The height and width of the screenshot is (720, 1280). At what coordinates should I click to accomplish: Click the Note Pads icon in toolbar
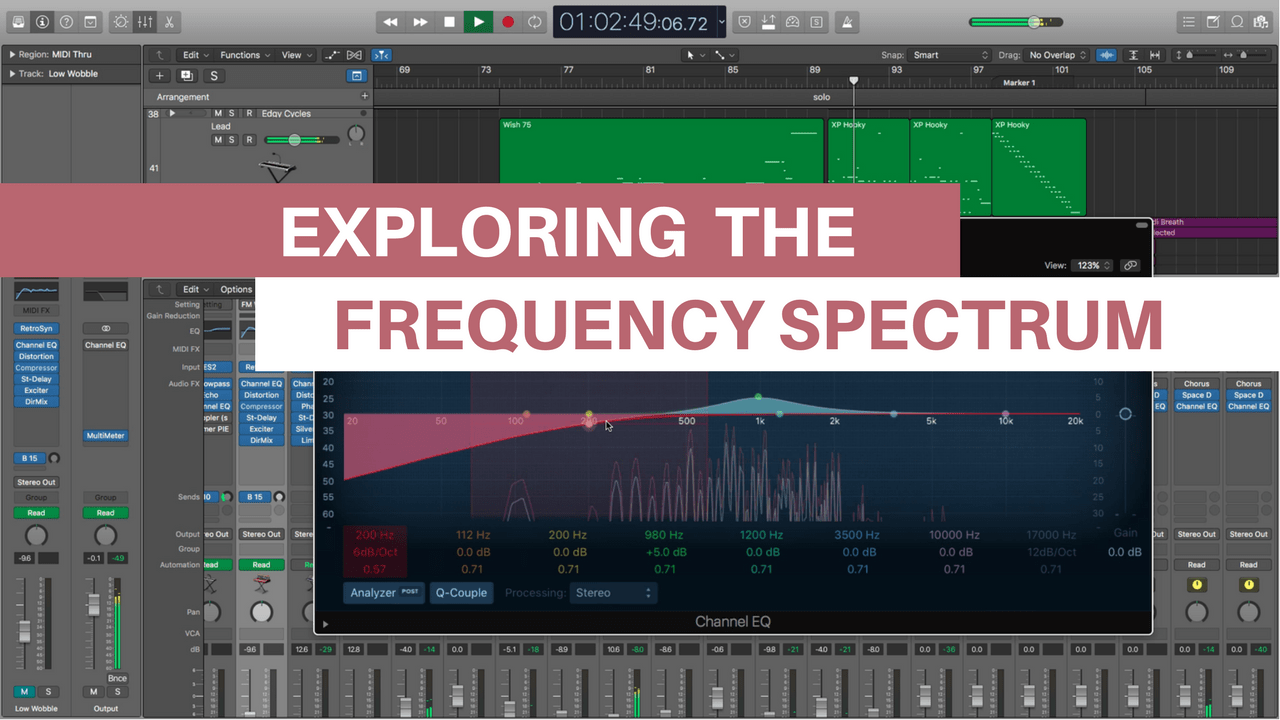tap(1212, 21)
